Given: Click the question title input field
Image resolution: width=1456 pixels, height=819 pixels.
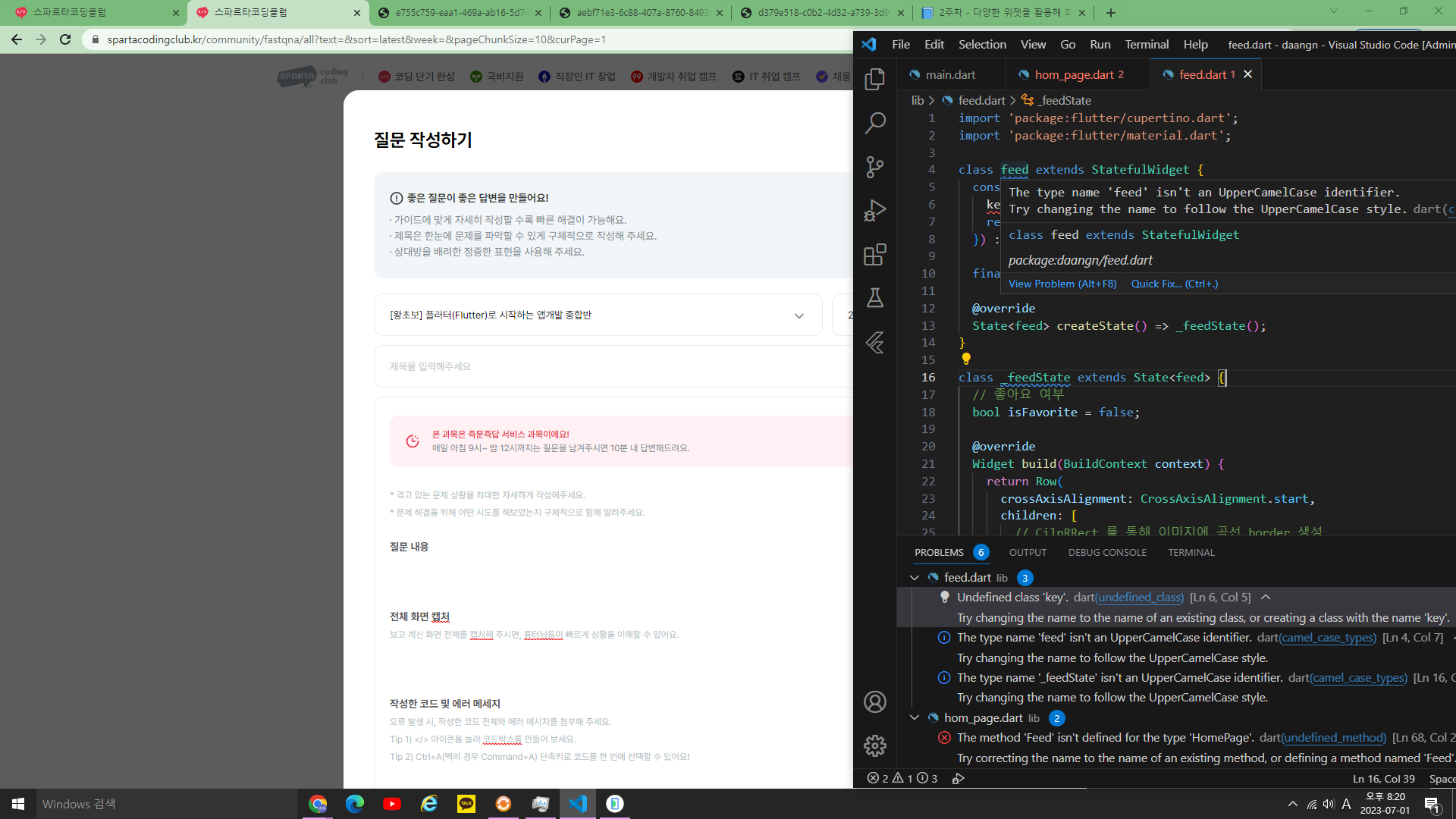Looking at the screenshot, I should (614, 366).
